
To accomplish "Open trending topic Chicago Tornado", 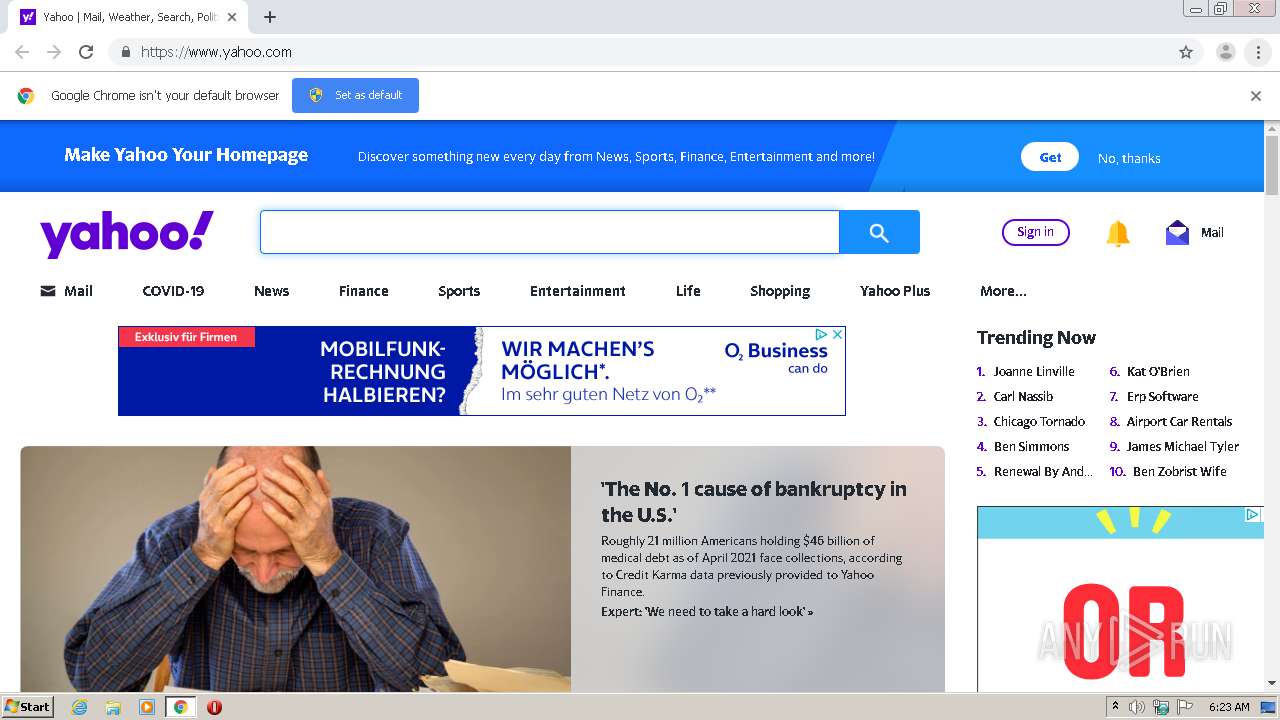I will click(x=1039, y=421).
